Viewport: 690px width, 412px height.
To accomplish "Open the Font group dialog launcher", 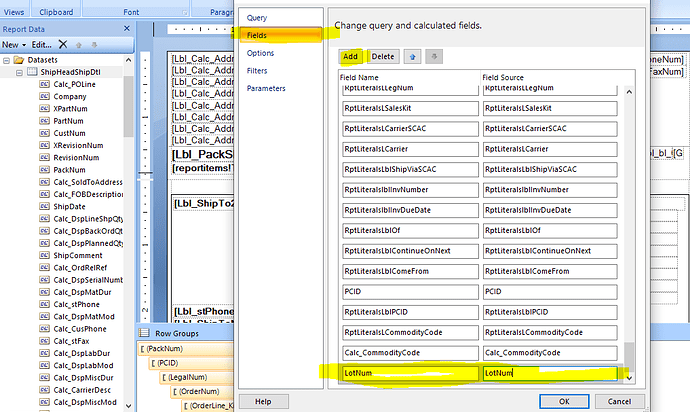I will point(185,13).
